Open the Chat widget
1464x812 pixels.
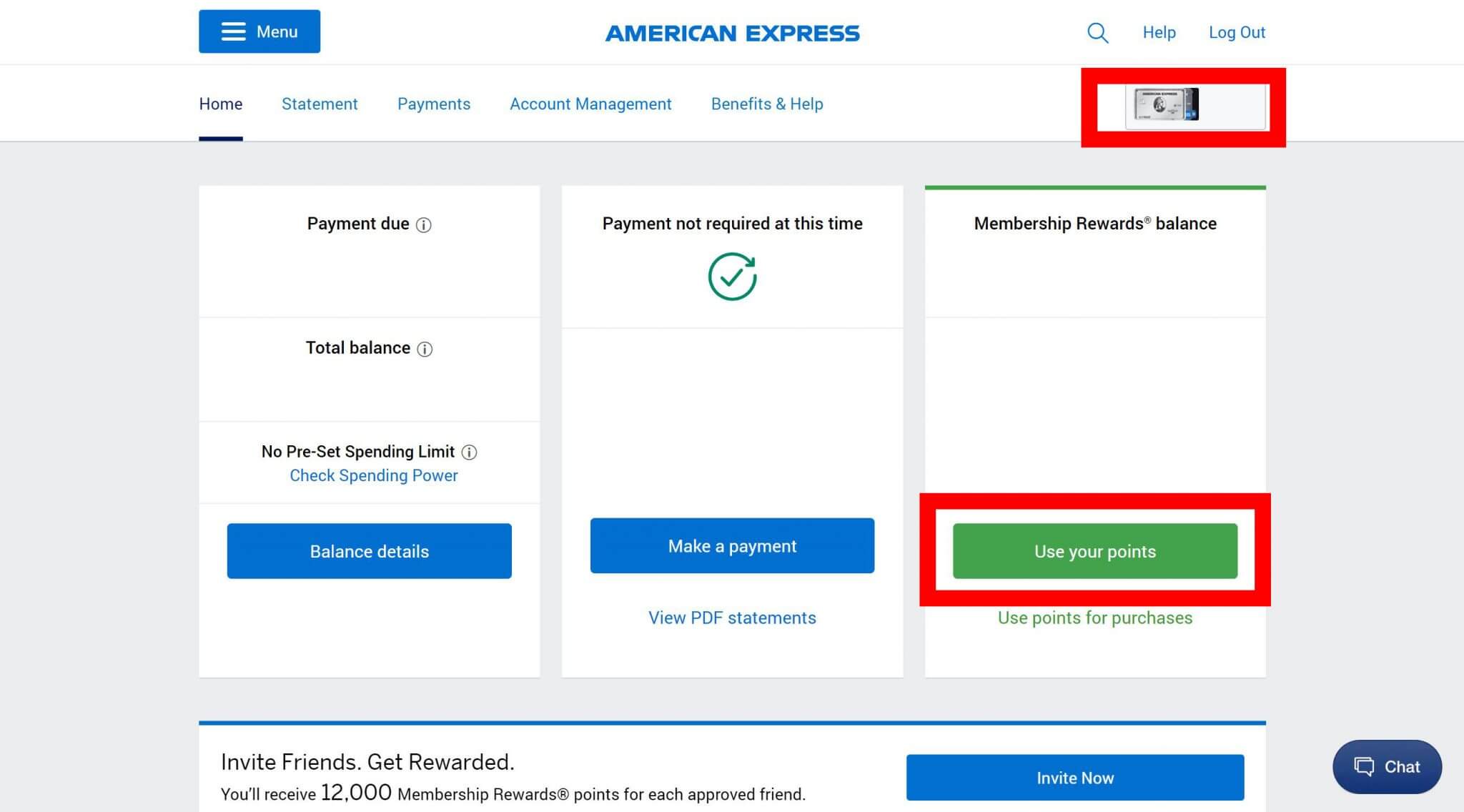click(x=1387, y=767)
